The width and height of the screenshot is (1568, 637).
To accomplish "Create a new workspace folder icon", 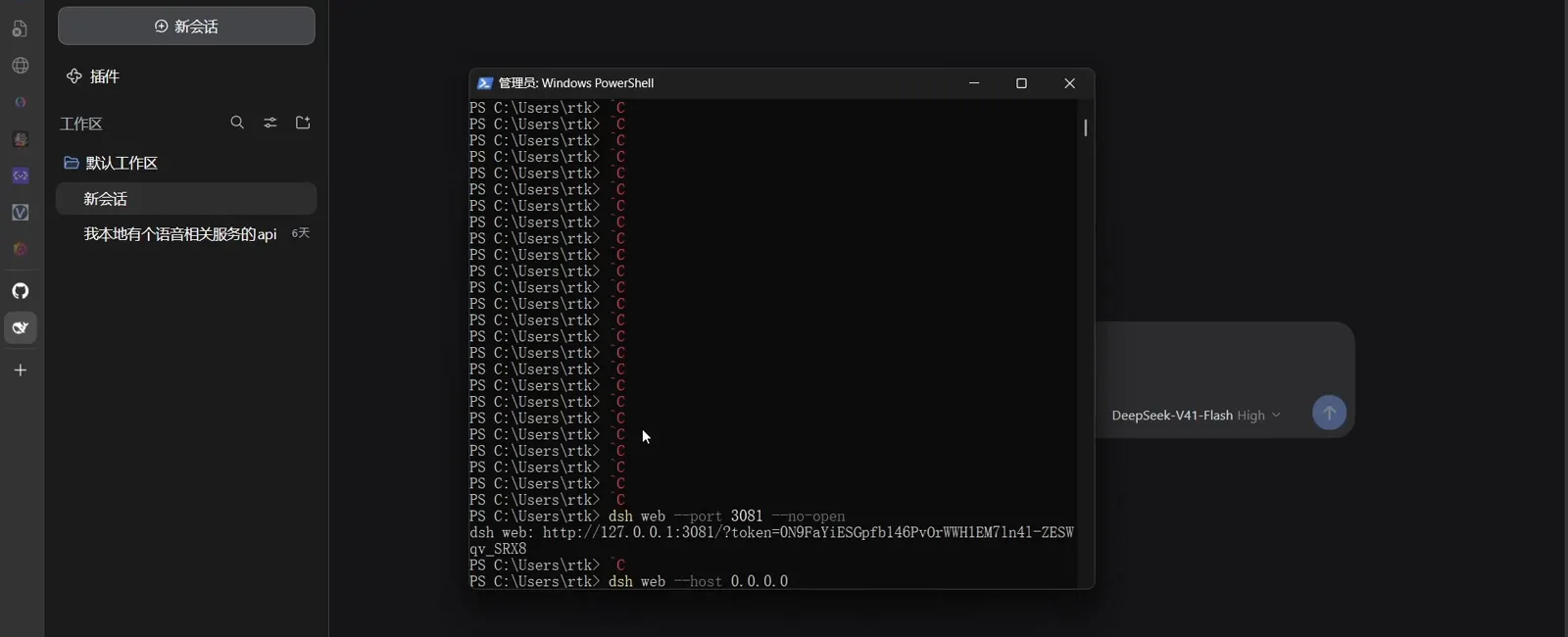I will pyautogui.click(x=303, y=122).
